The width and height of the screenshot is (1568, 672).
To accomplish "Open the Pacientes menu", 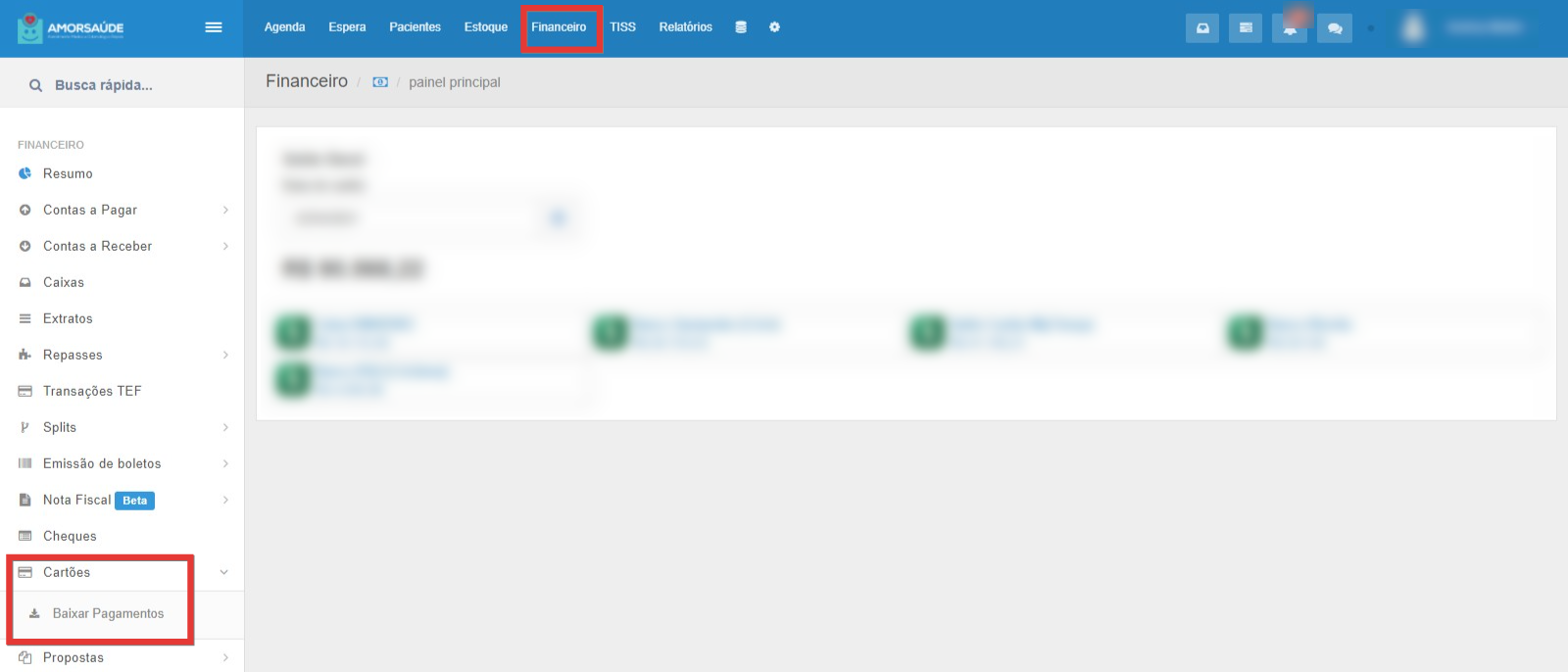I will coord(415,27).
